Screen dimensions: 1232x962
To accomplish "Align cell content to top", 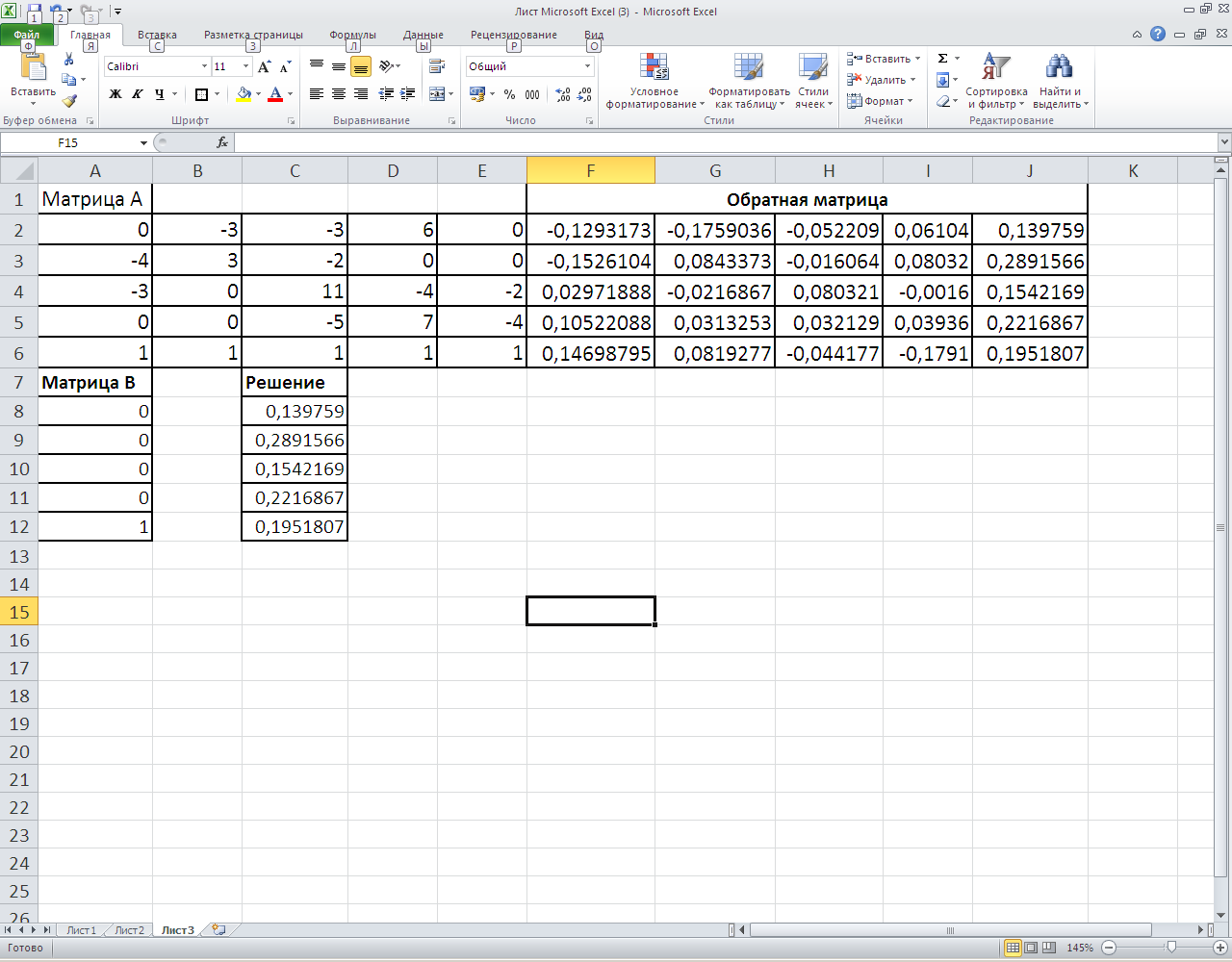I will click(x=317, y=66).
